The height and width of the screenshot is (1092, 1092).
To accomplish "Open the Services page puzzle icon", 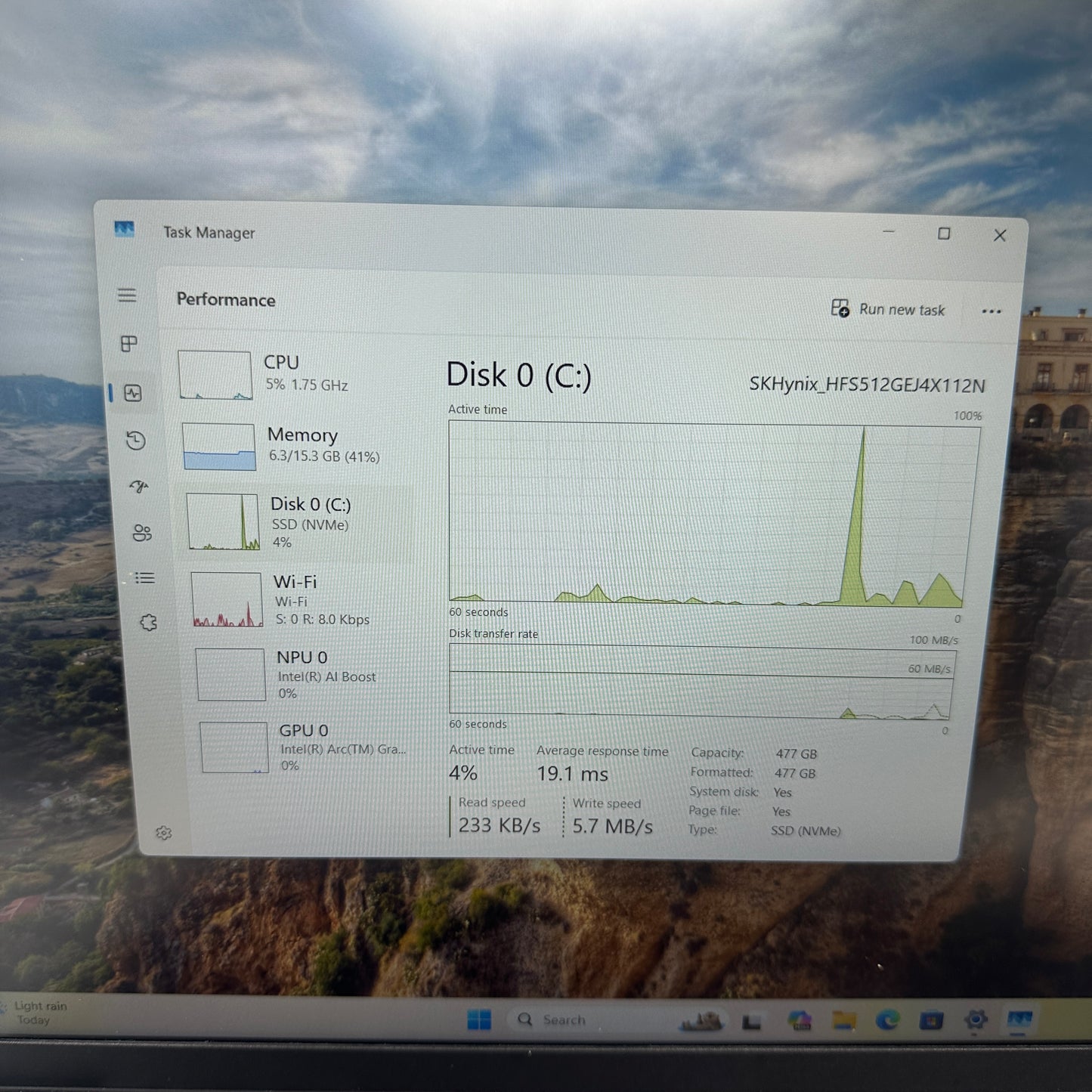I will [x=148, y=623].
